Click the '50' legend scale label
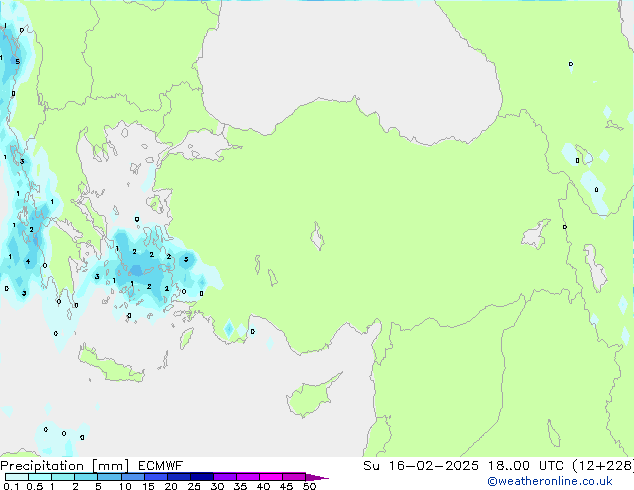This screenshot has height=490, width=634. [x=309, y=486]
